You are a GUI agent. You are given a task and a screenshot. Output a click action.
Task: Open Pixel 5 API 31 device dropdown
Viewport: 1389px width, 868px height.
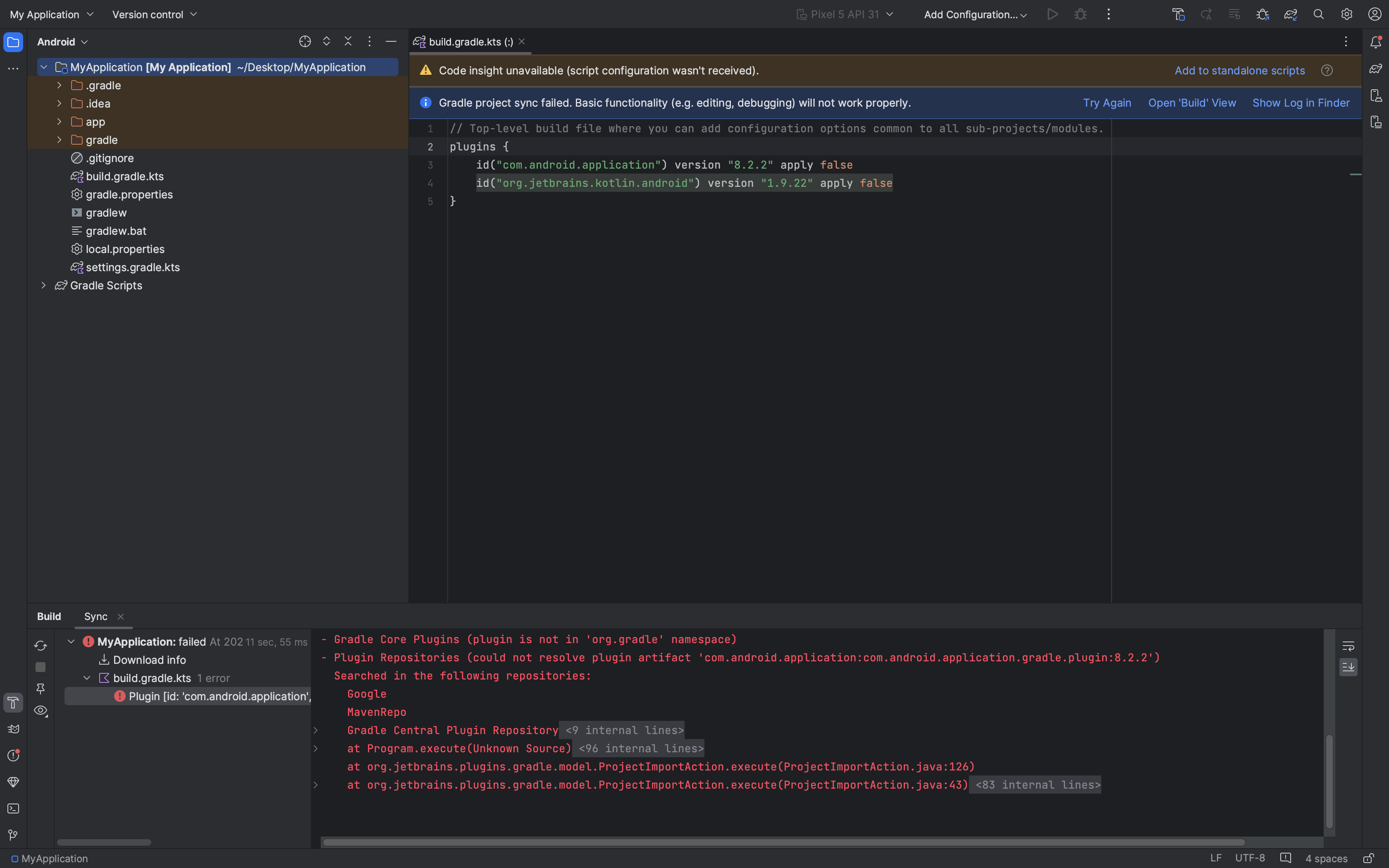(x=845, y=14)
